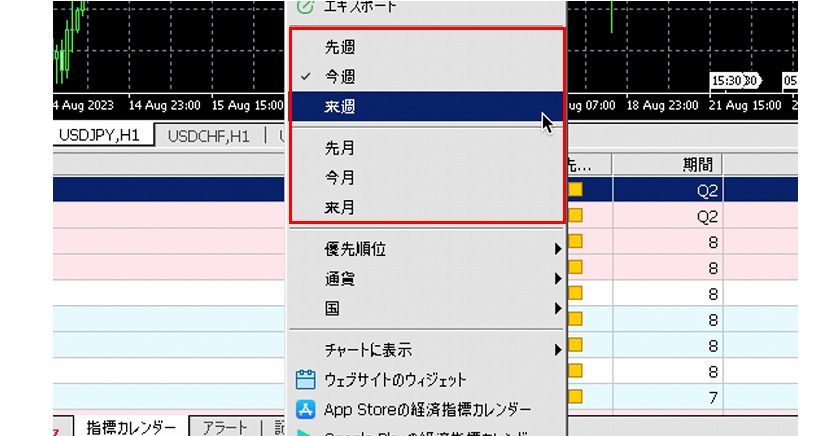
Task: Click the エクスポート export icon
Action: click(305, 7)
